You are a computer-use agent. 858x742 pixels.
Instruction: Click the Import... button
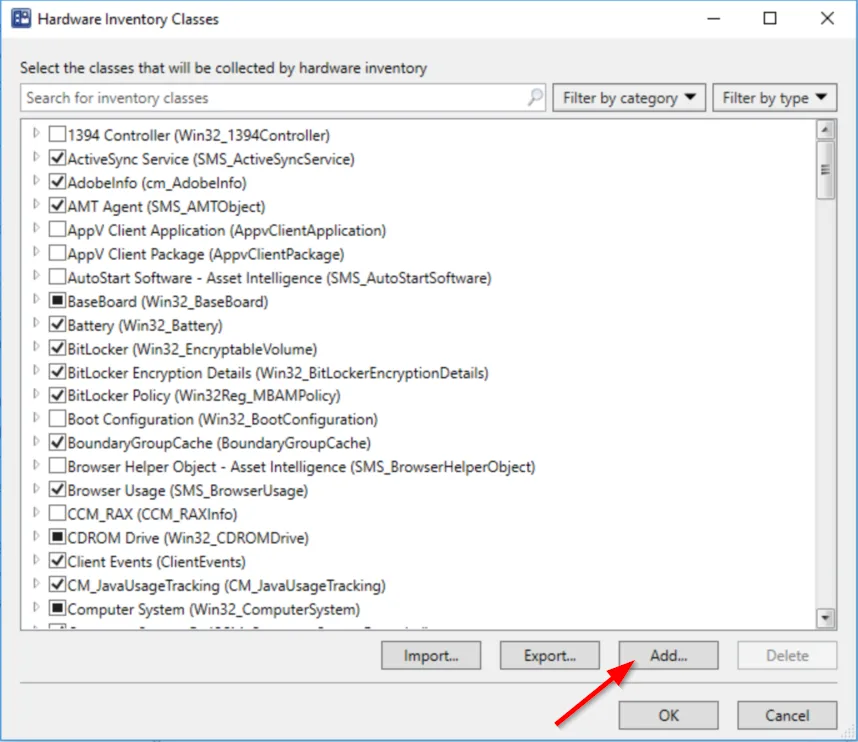pyautogui.click(x=431, y=656)
